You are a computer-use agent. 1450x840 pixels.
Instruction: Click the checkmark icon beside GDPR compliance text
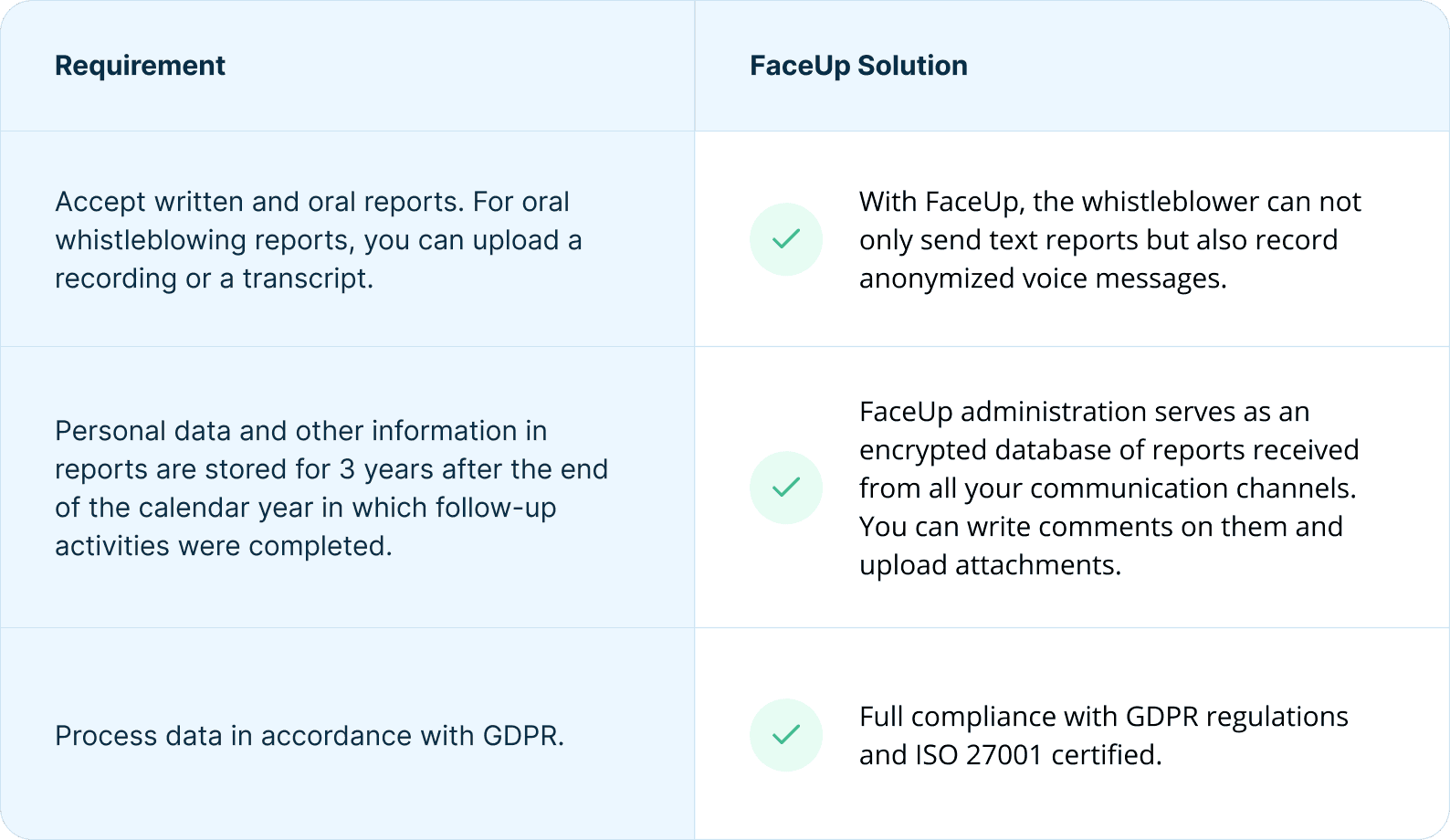click(786, 735)
